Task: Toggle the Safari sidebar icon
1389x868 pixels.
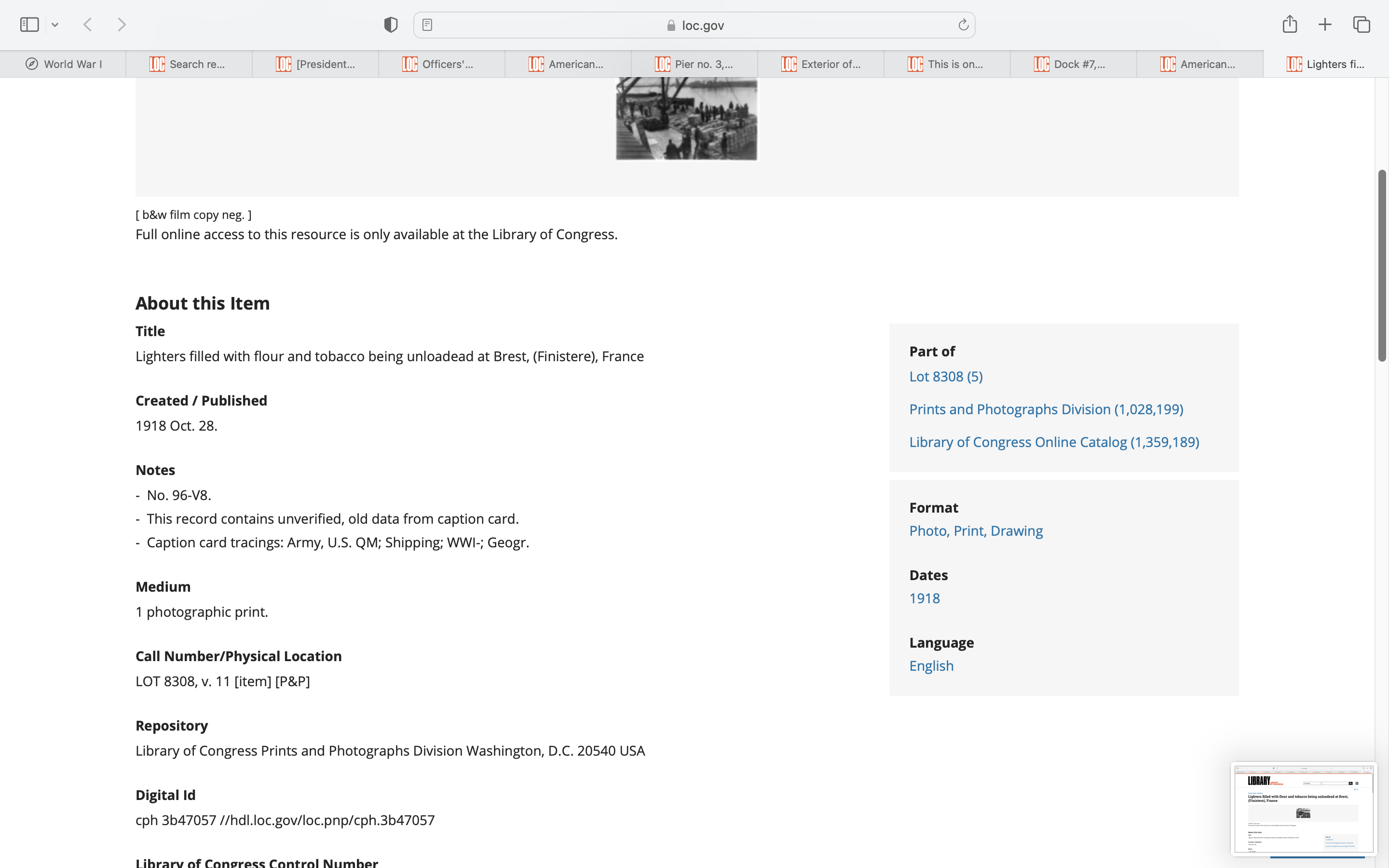Action: (x=29, y=25)
